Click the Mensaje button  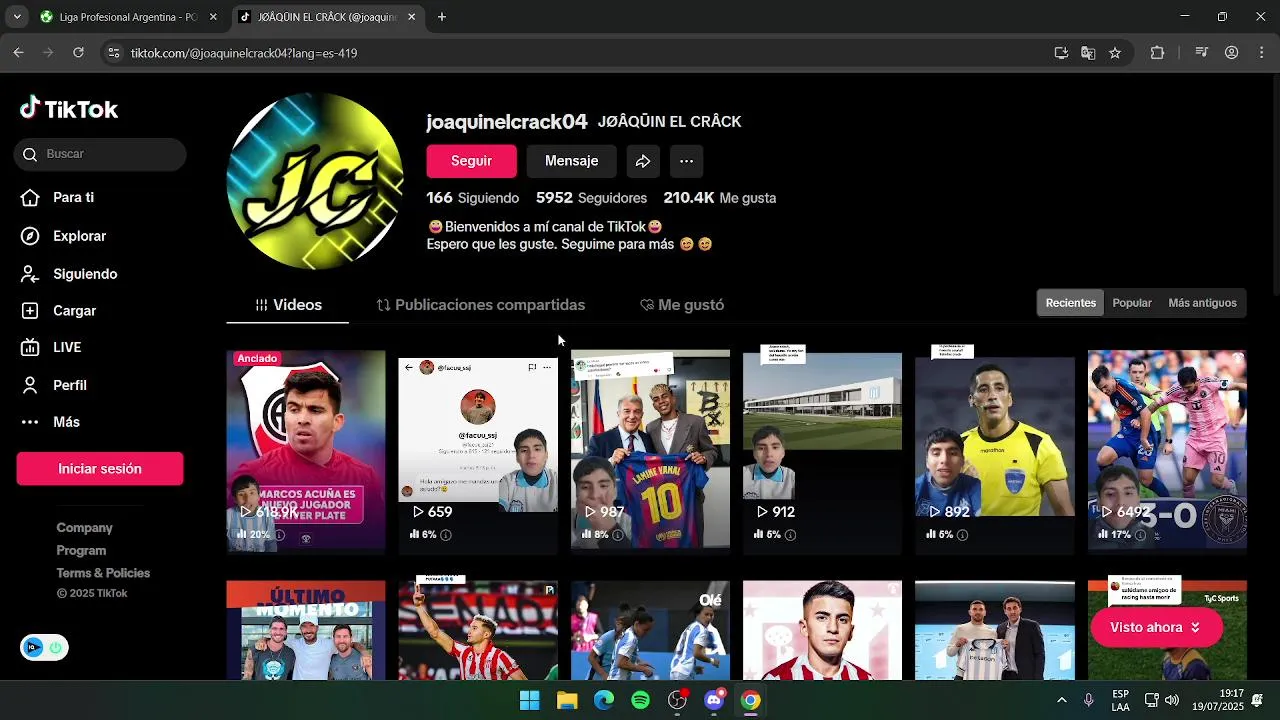(x=571, y=161)
